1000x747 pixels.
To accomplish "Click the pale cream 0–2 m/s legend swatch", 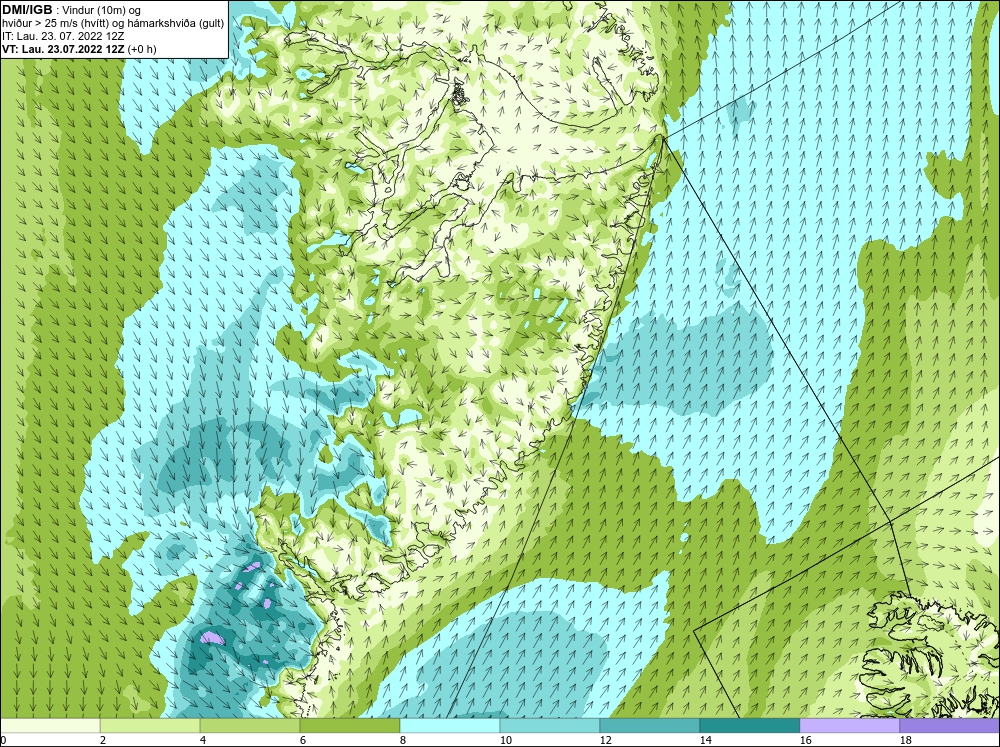I will pyautogui.click(x=50, y=726).
